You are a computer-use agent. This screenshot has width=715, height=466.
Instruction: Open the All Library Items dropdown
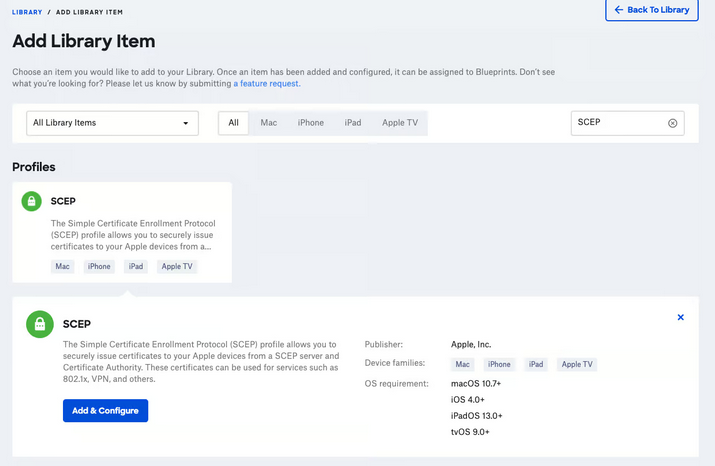111,123
